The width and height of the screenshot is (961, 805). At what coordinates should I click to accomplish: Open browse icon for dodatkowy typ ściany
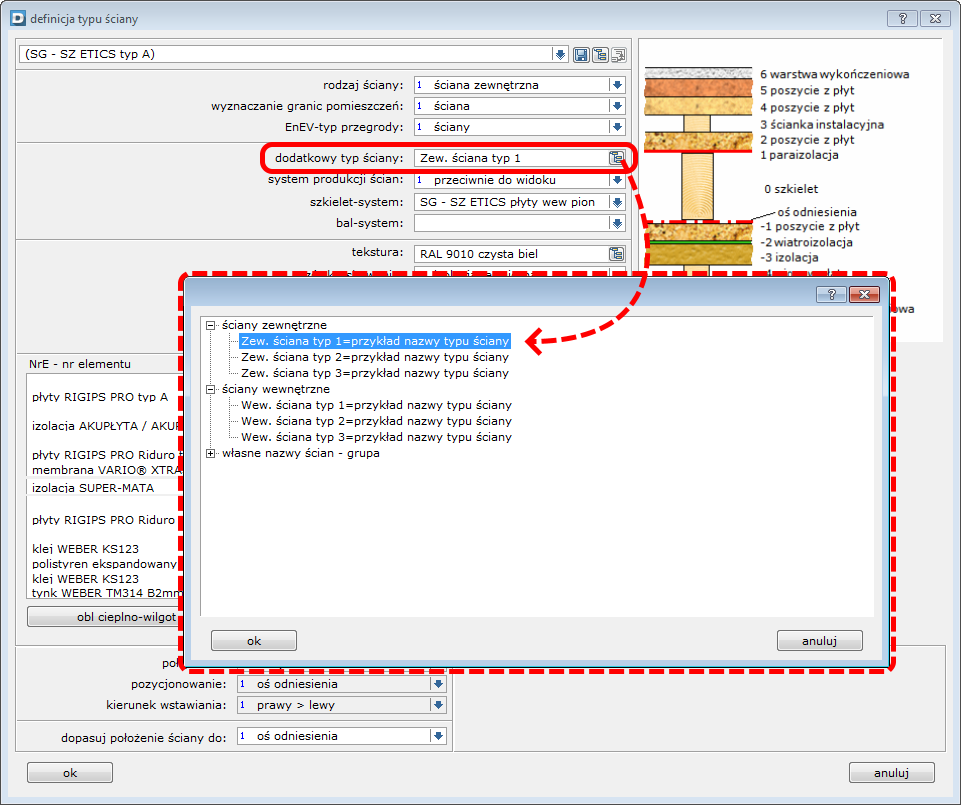(617, 158)
